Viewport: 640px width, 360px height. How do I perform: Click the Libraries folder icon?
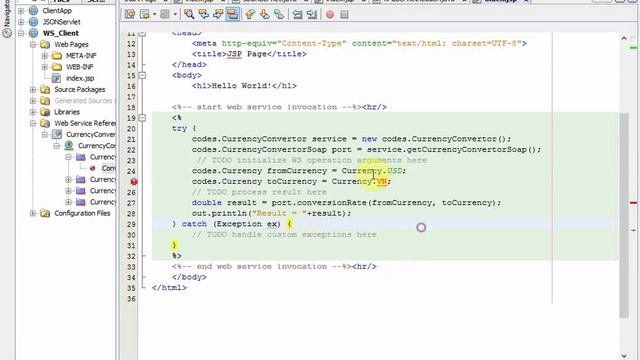point(45,112)
